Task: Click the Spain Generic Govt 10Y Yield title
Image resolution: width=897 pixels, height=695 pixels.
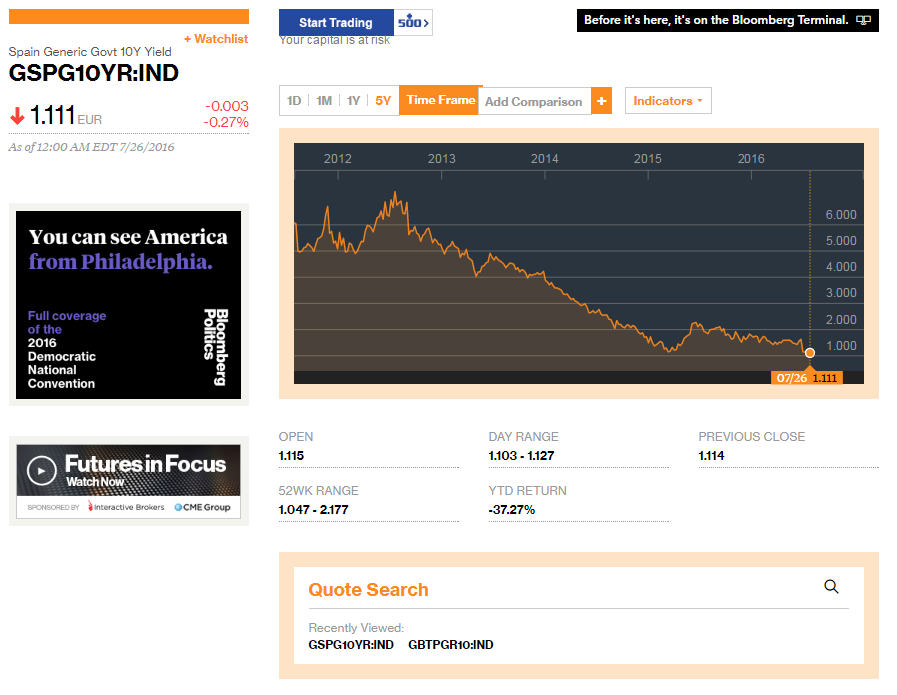Action: click(90, 51)
